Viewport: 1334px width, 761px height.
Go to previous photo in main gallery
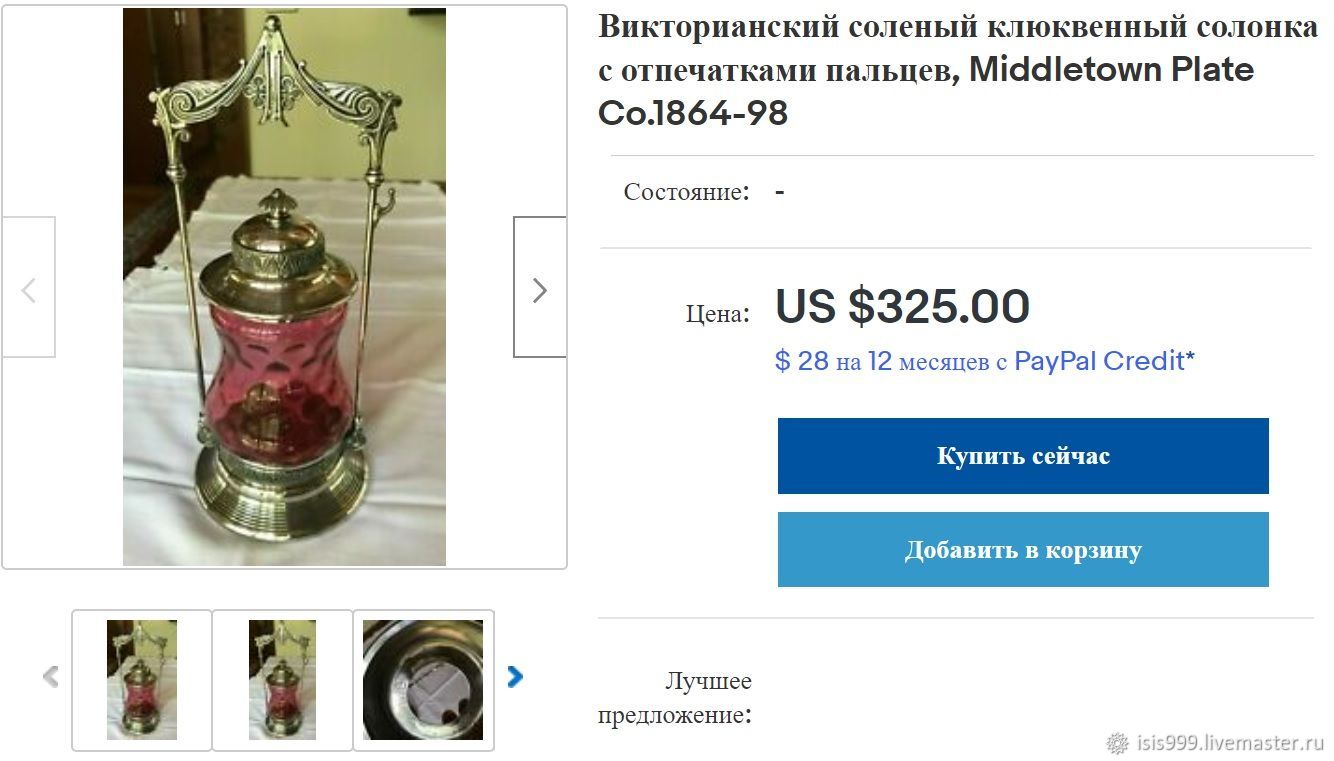click(x=28, y=289)
